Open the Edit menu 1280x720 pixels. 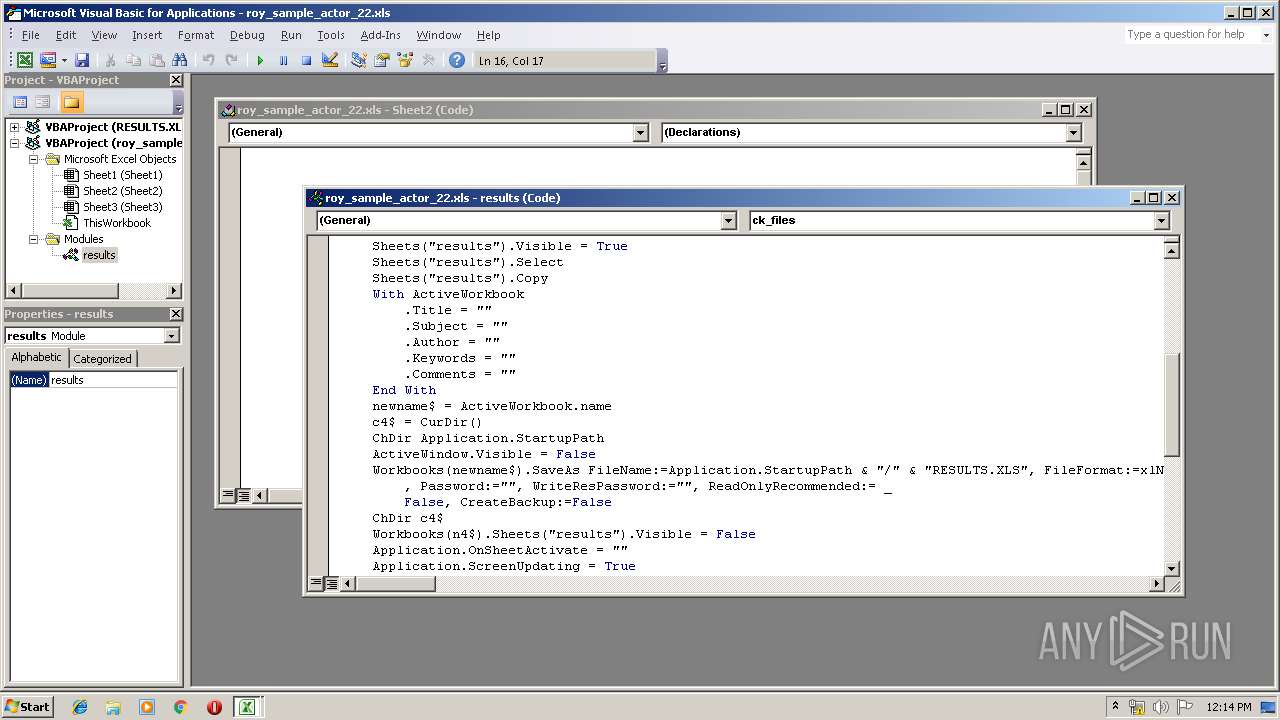point(66,35)
